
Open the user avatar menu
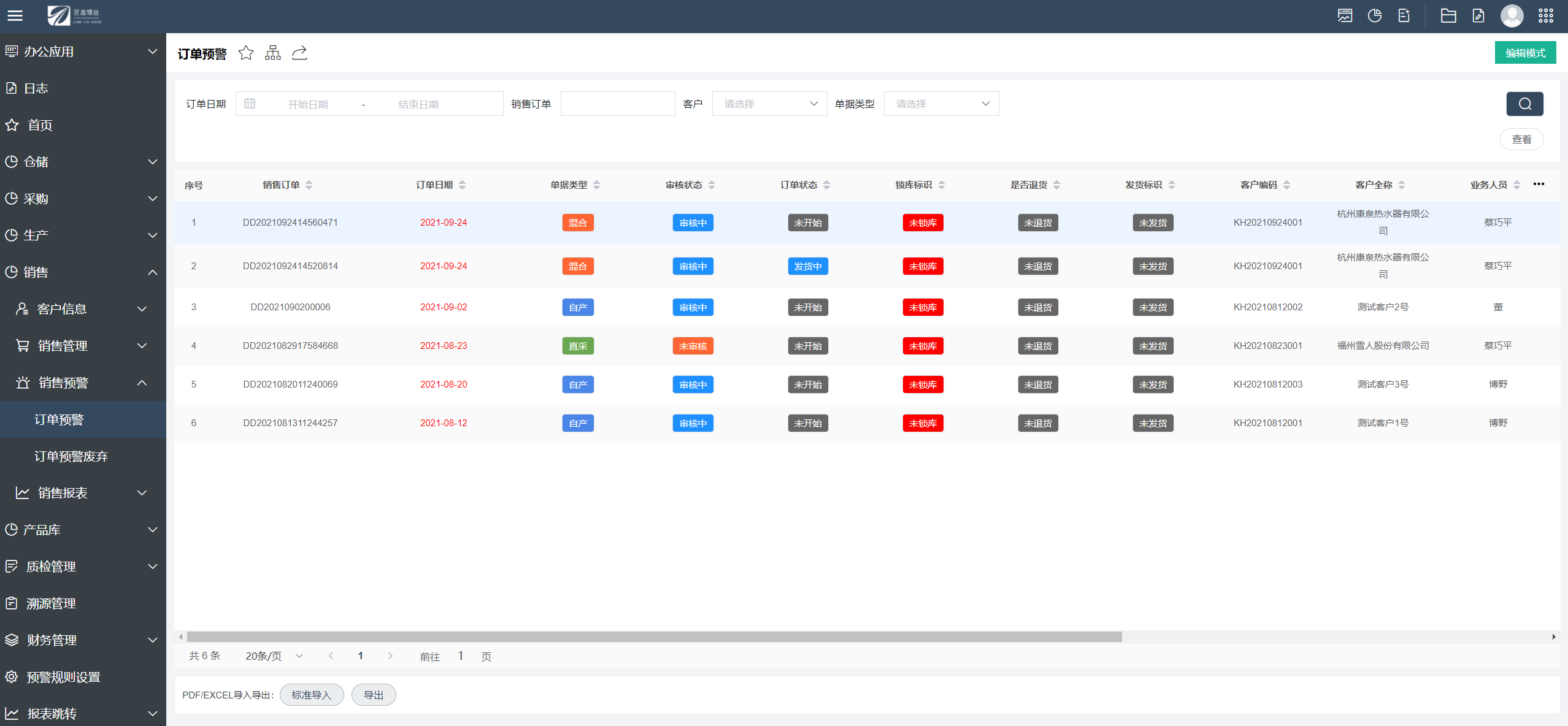(1512, 16)
